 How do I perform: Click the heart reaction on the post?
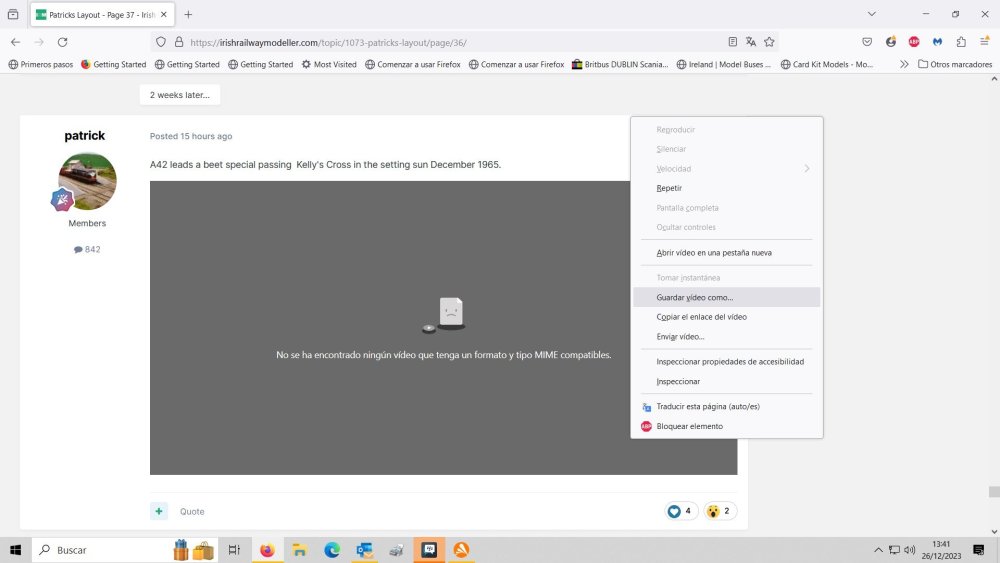coord(675,511)
